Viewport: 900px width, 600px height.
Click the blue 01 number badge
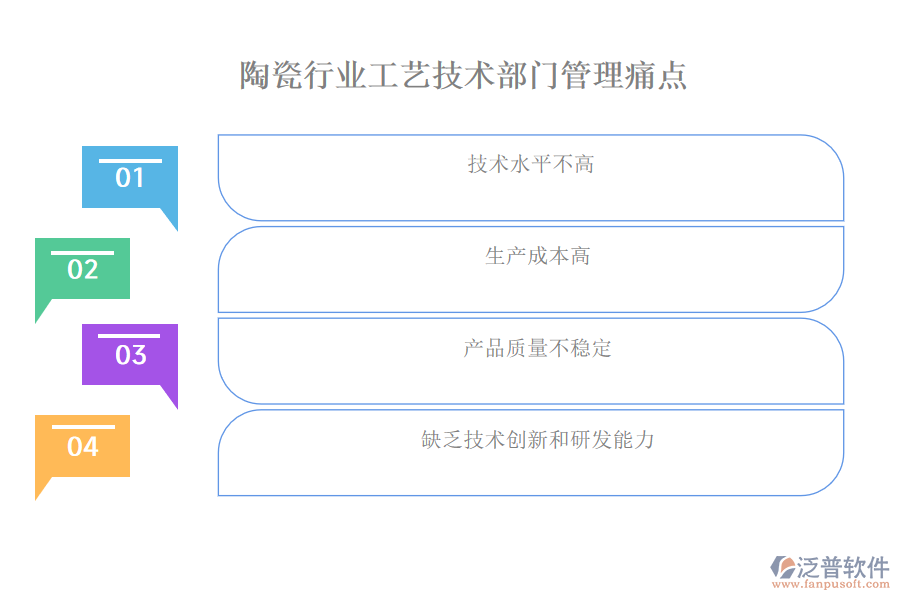[130, 178]
